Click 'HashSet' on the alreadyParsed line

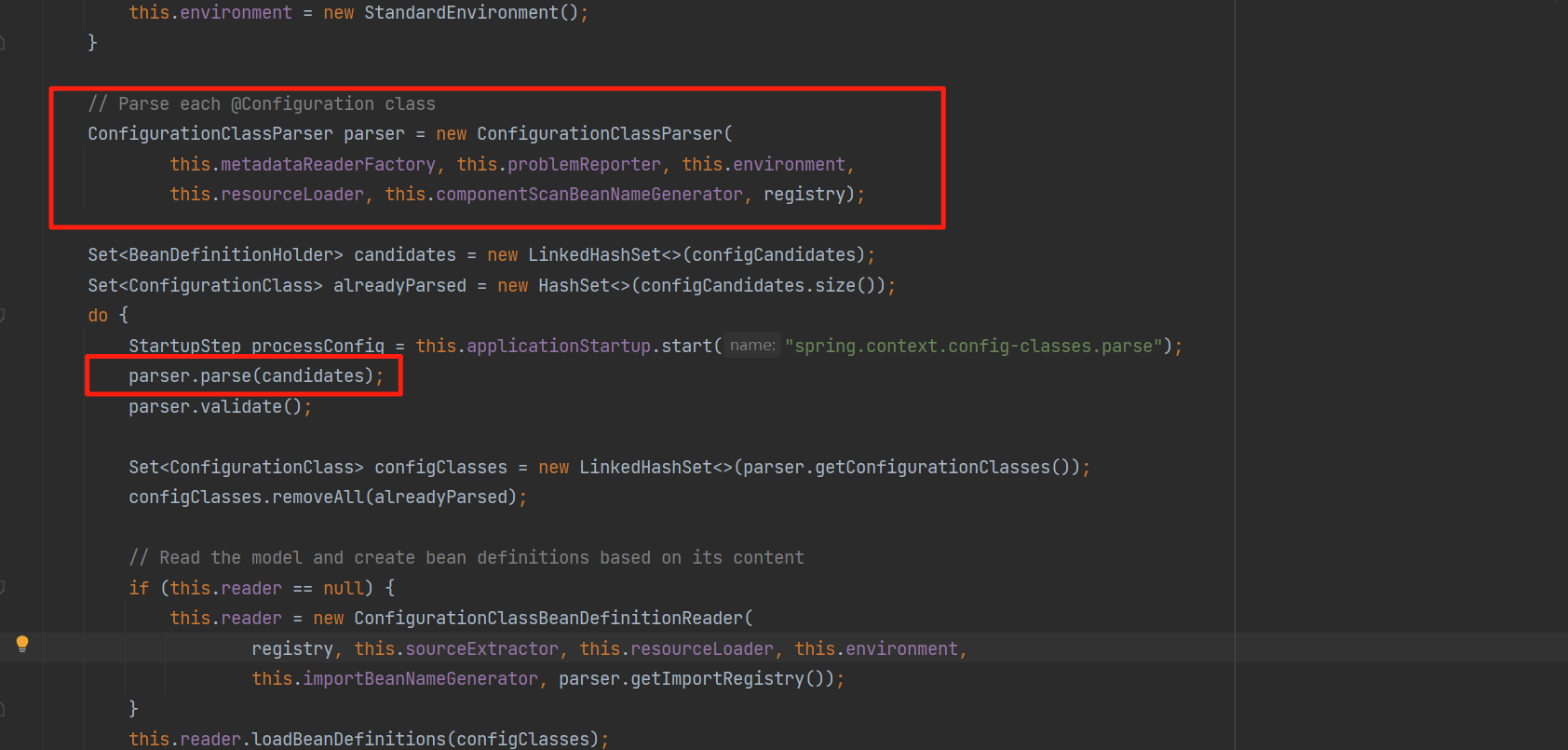[574, 286]
